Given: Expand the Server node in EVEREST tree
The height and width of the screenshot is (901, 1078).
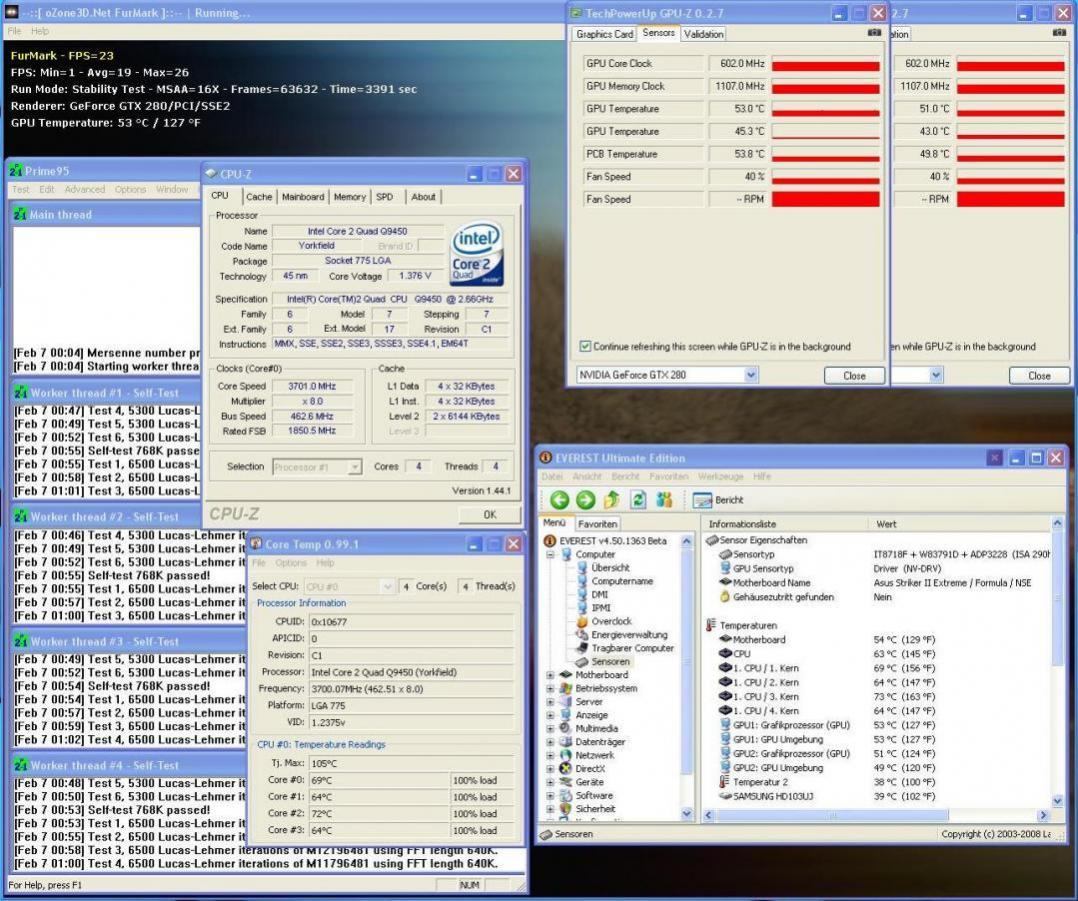Looking at the screenshot, I should pos(550,702).
